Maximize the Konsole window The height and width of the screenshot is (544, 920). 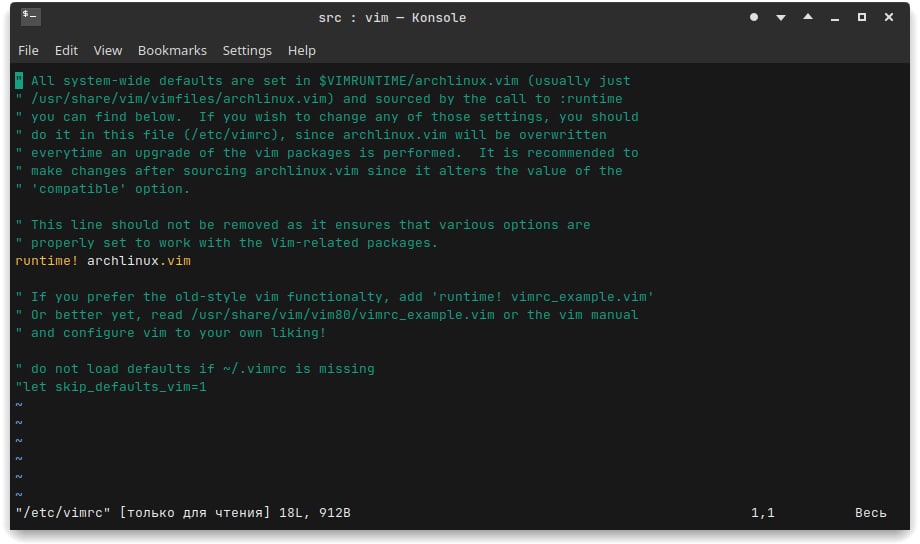[x=862, y=17]
